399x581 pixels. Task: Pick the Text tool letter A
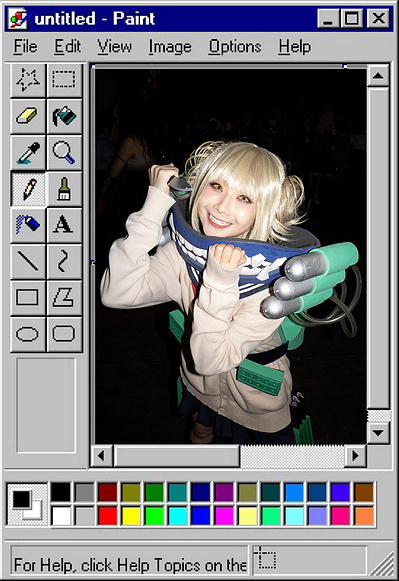pyautogui.click(x=64, y=225)
